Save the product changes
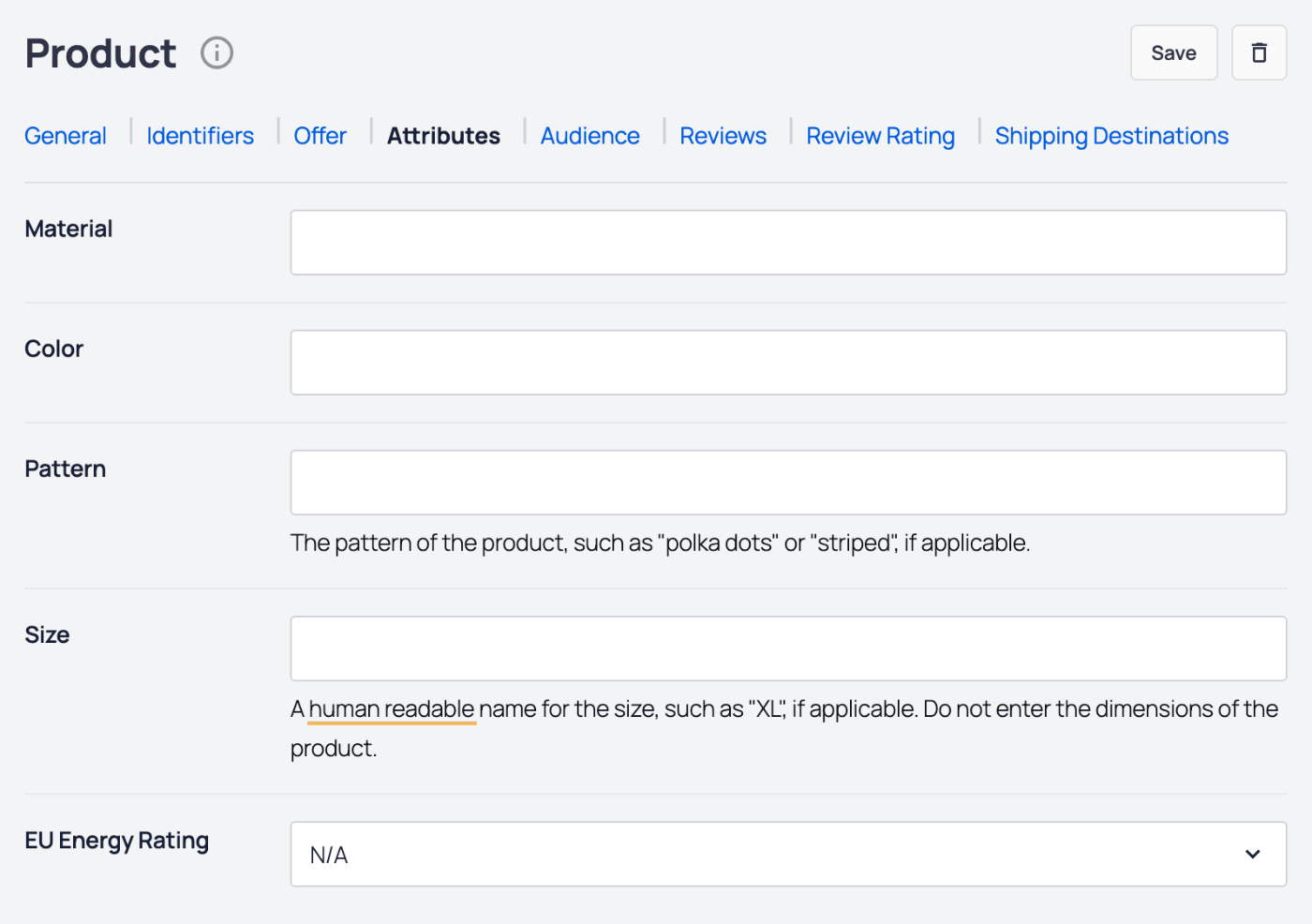The image size is (1312, 924). (1173, 52)
